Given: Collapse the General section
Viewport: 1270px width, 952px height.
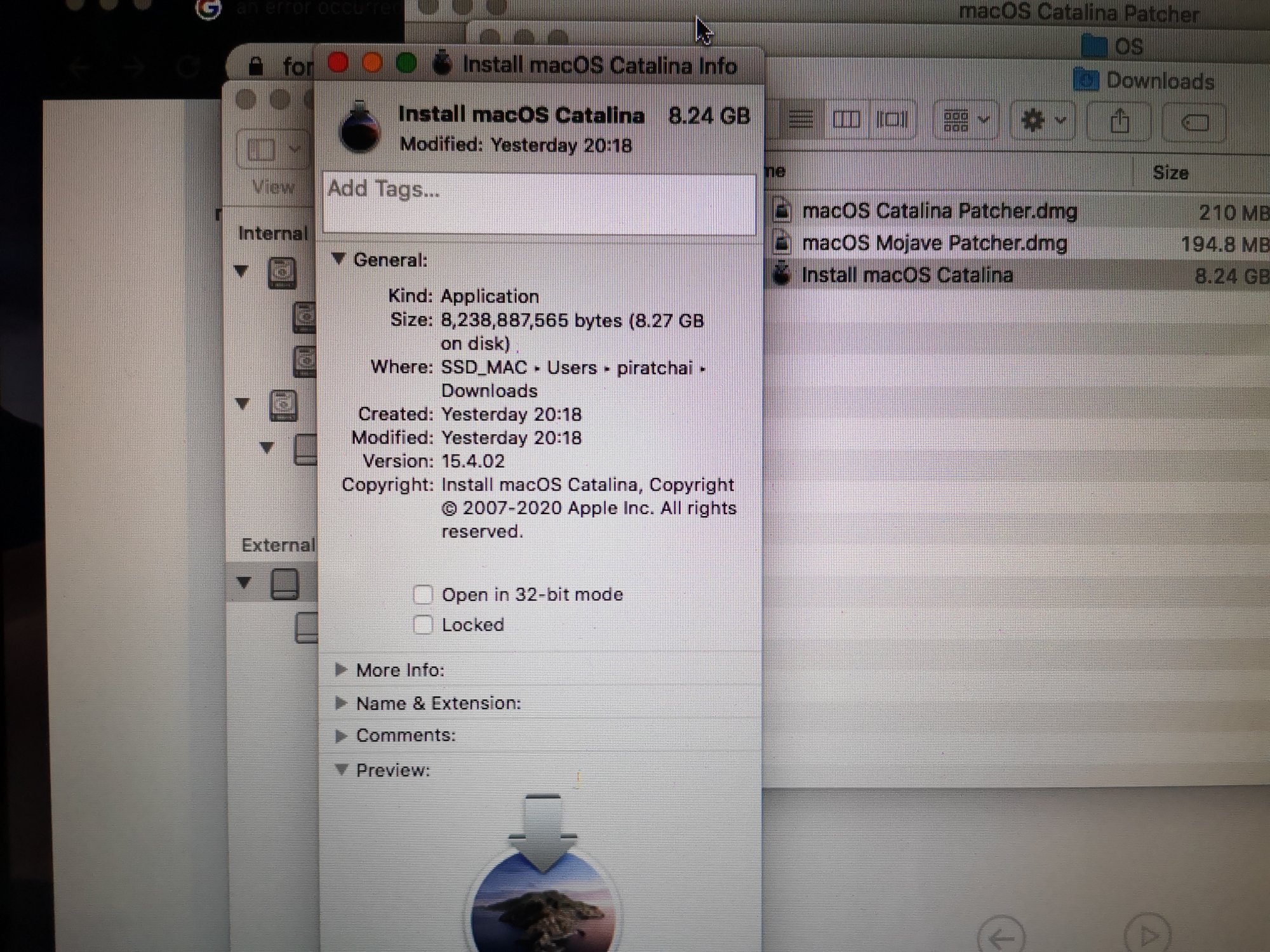Looking at the screenshot, I should (x=339, y=259).
